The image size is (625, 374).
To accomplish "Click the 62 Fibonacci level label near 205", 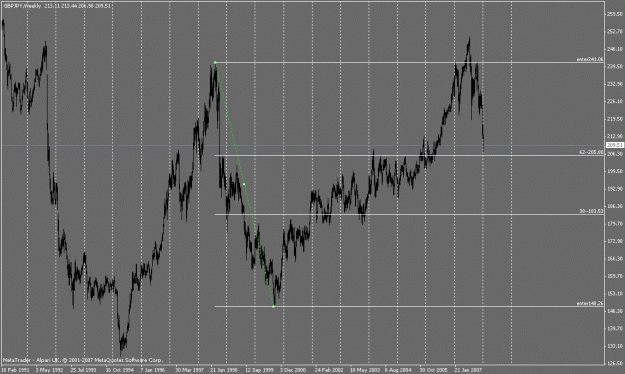I will pyautogui.click(x=591, y=152).
